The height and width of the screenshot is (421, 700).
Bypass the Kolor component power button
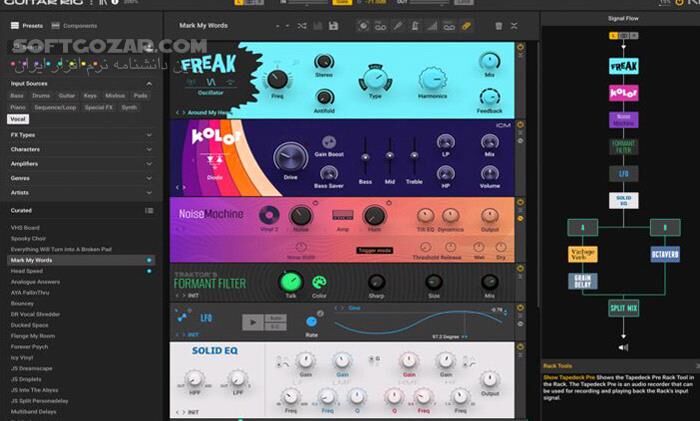tap(520, 125)
